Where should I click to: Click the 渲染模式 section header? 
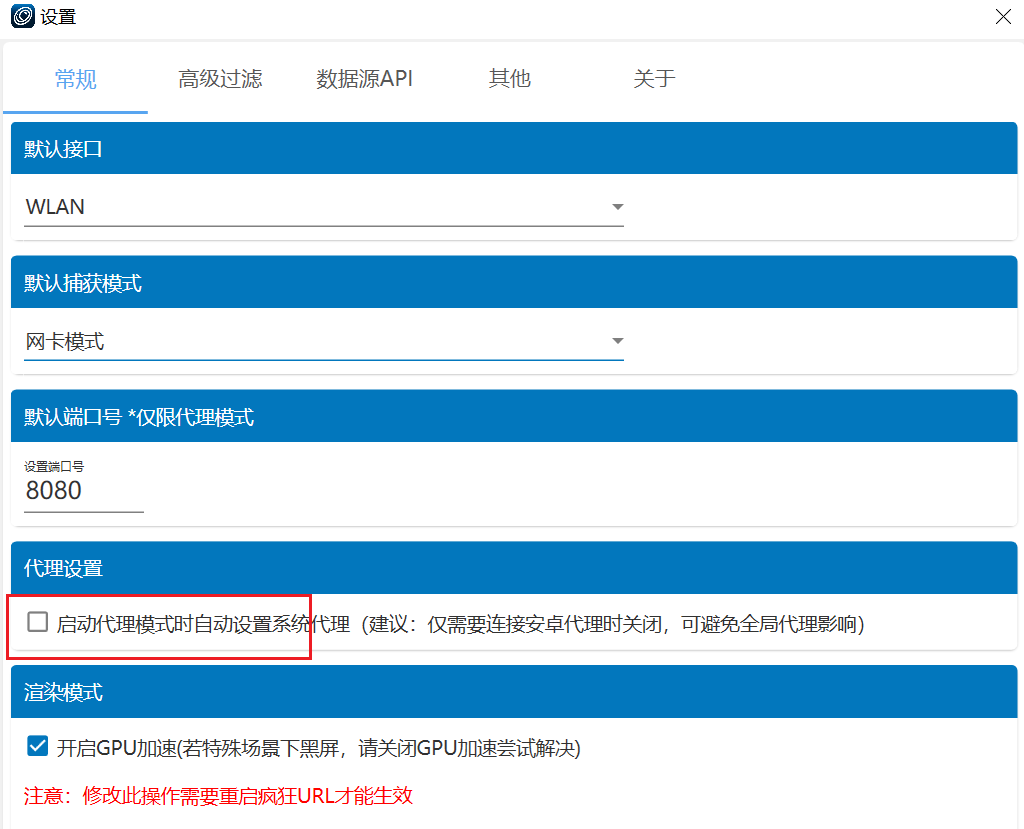[64, 692]
